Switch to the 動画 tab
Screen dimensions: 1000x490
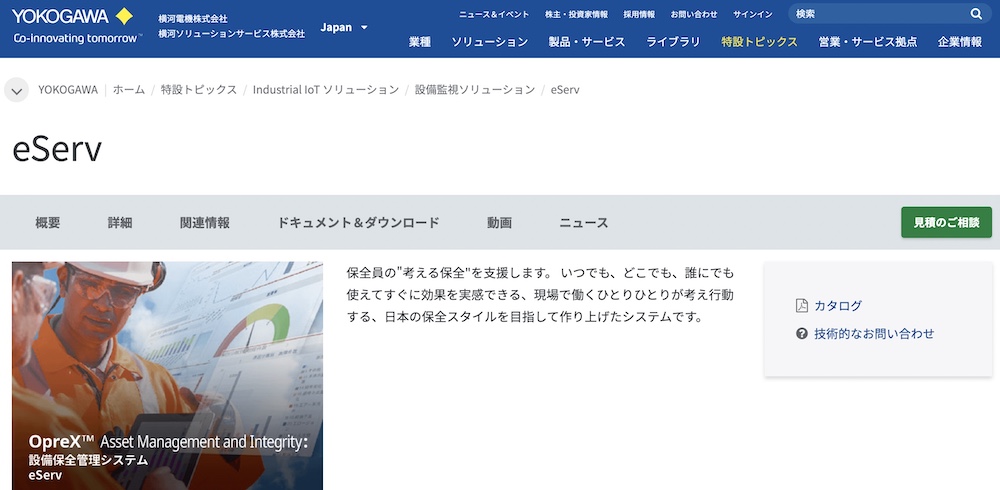click(x=499, y=223)
